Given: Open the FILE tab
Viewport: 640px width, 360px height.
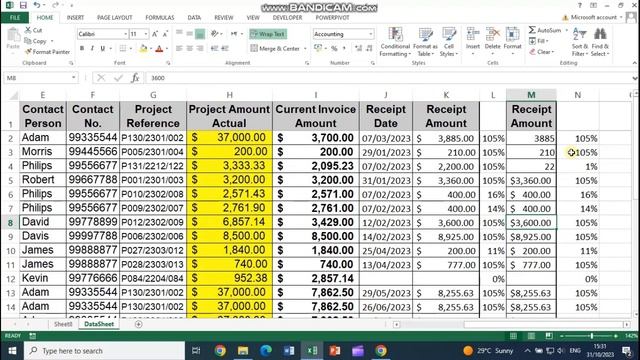Looking at the screenshot, I should [x=15, y=18].
